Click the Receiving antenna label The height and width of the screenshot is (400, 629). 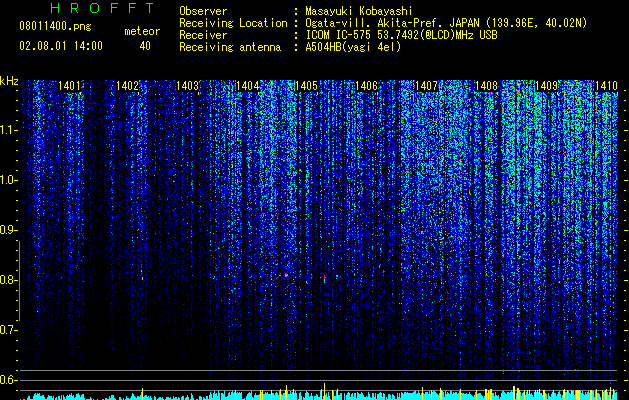click(x=230, y=47)
